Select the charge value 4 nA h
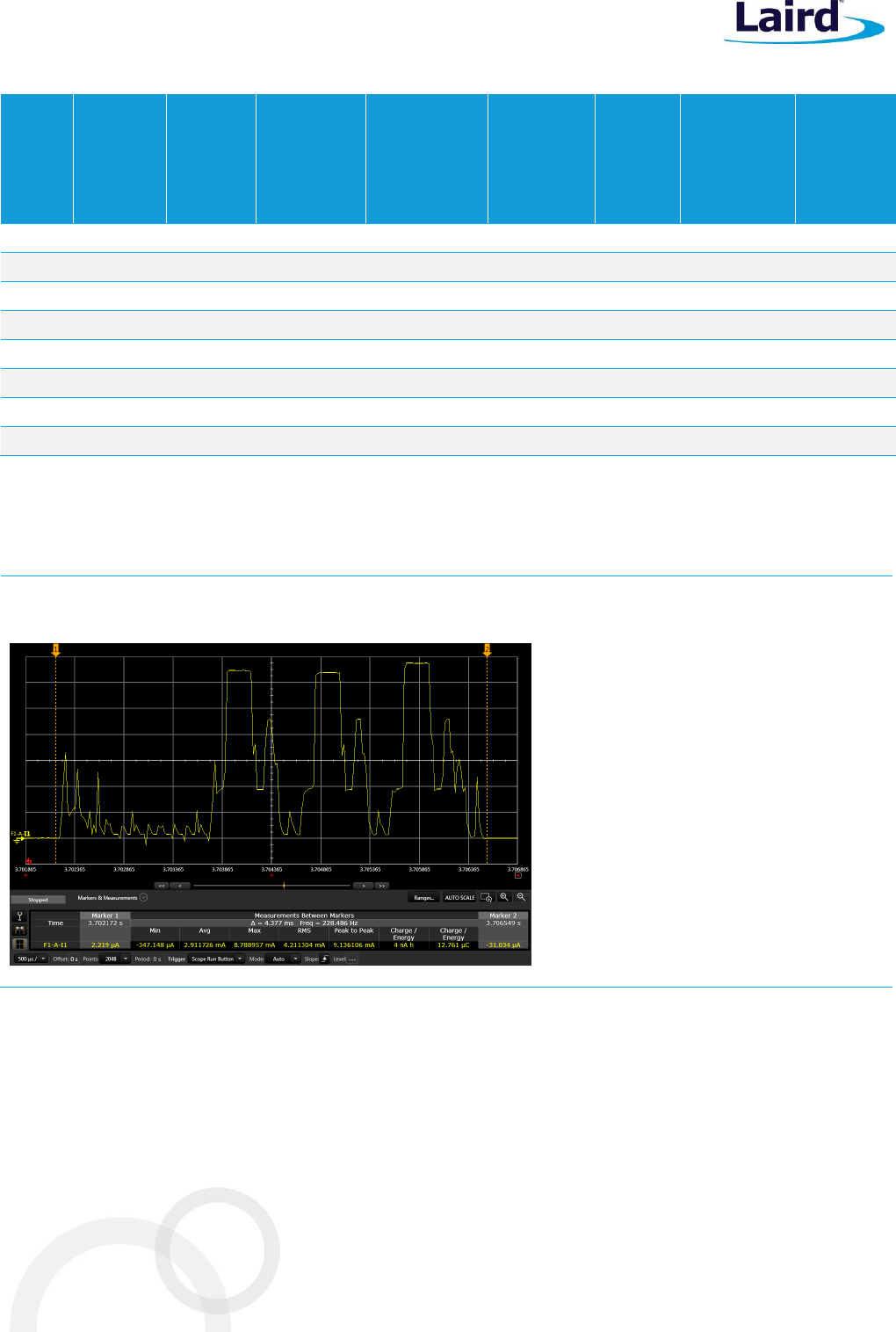Screen dimensions: 896x1332 403,945
